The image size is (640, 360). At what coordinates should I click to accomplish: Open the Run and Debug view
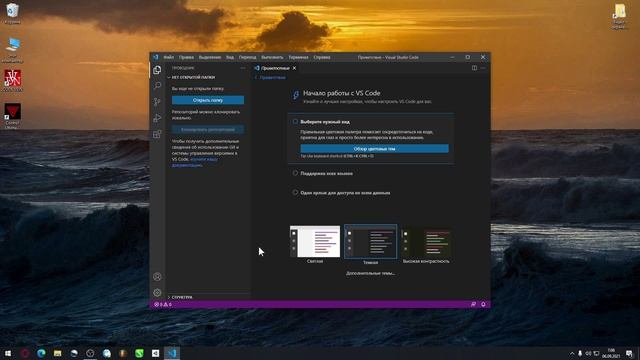click(x=157, y=118)
